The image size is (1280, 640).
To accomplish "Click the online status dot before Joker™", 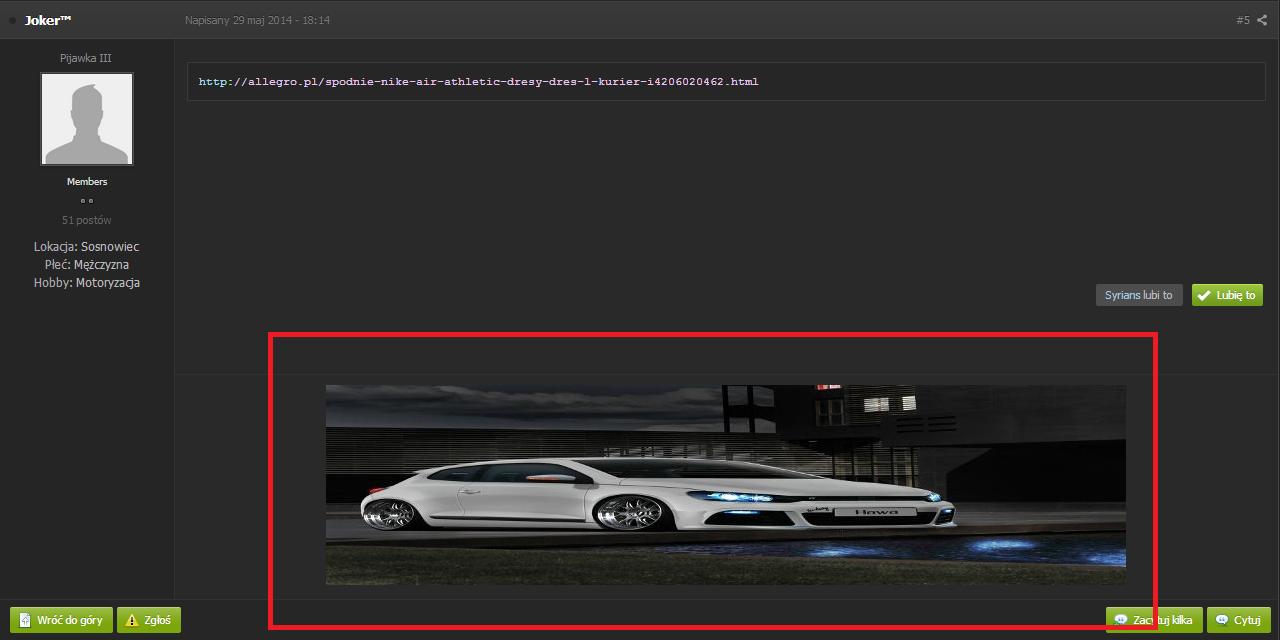I will point(13,21).
